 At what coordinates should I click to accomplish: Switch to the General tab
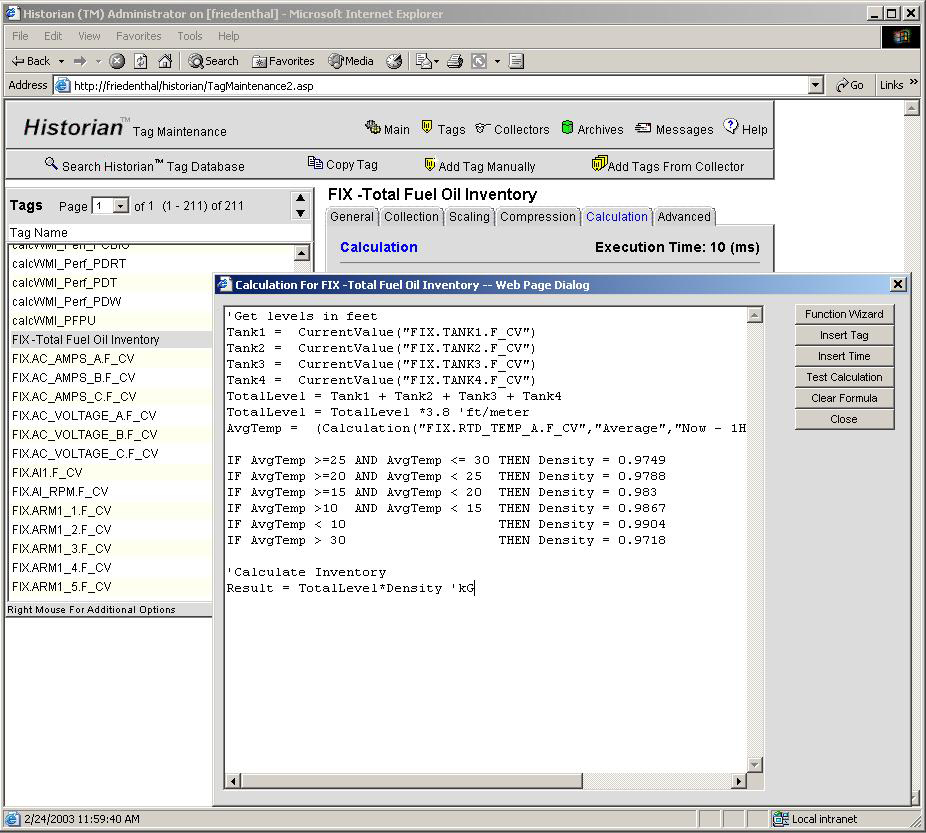point(352,217)
